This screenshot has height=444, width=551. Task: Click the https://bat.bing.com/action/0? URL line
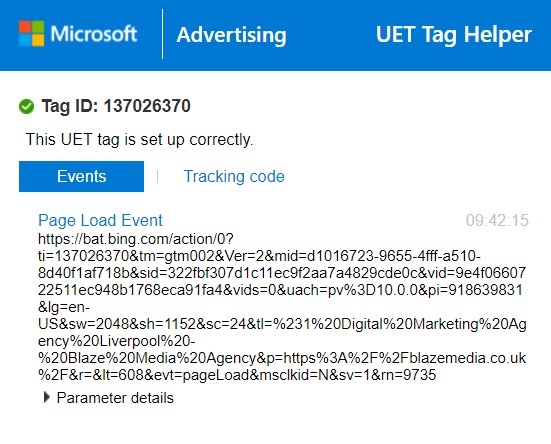136,239
